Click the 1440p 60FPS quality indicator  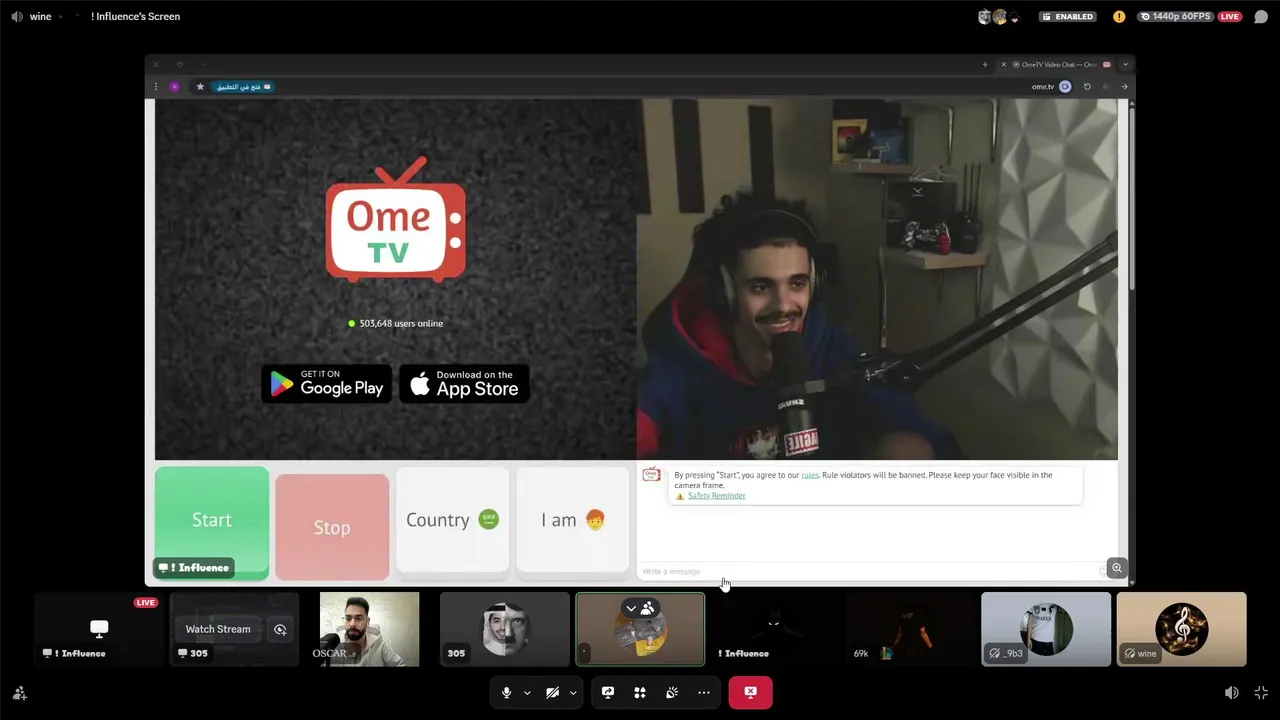tap(1176, 16)
